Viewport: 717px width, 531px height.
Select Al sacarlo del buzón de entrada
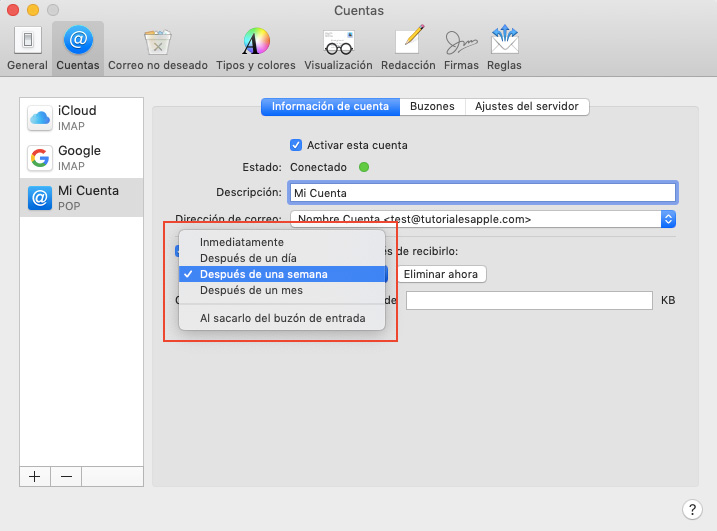click(x=282, y=319)
